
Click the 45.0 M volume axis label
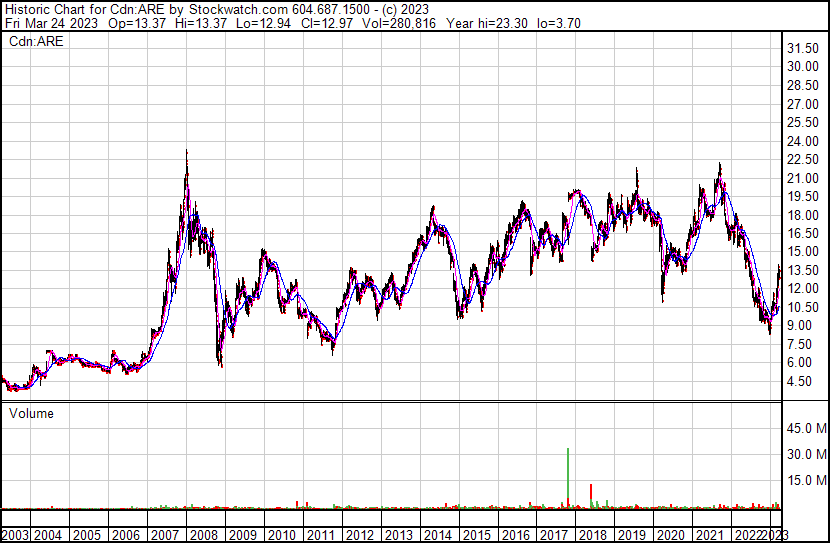806,429
